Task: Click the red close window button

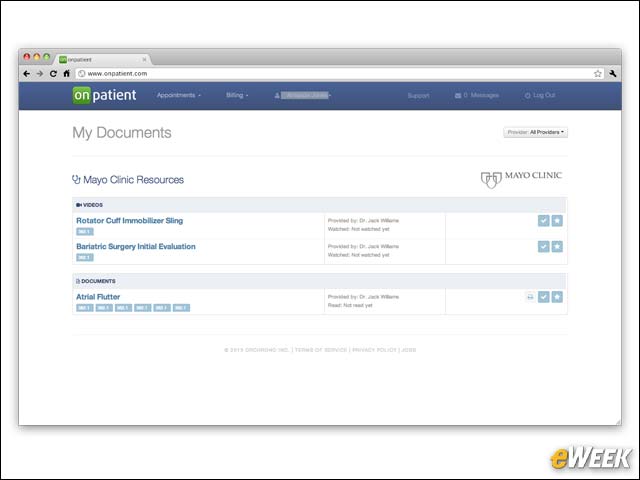Action: (27, 57)
